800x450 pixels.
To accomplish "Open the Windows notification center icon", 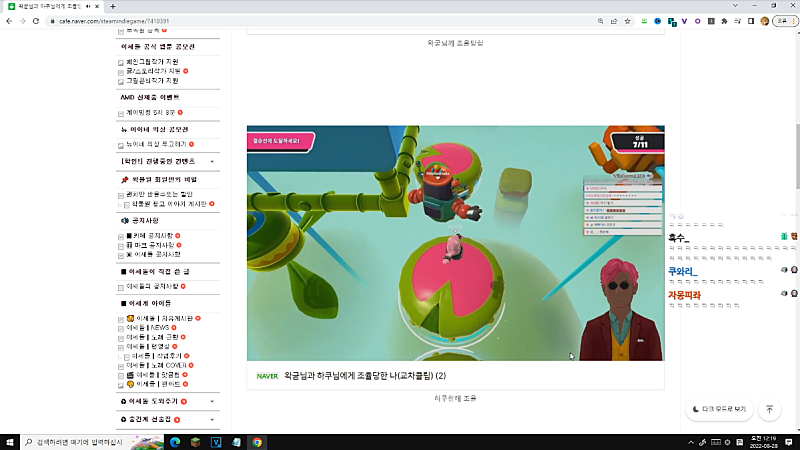I will [789, 442].
